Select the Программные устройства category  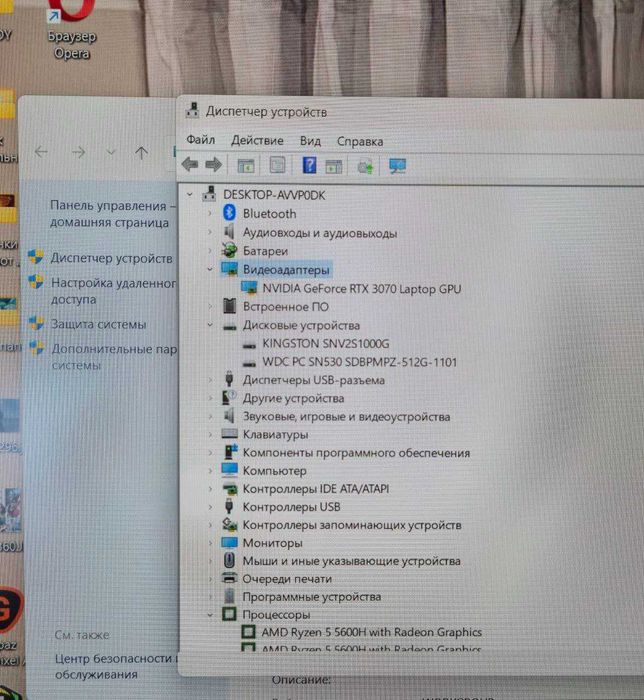click(x=312, y=597)
